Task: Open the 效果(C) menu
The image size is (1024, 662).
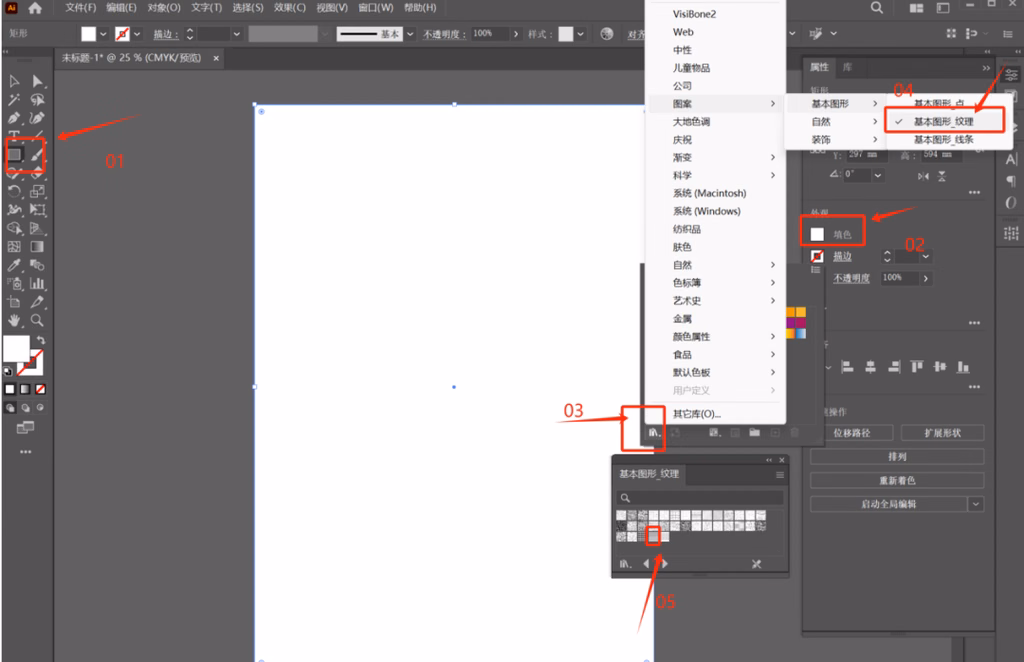Action: (x=289, y=8)
